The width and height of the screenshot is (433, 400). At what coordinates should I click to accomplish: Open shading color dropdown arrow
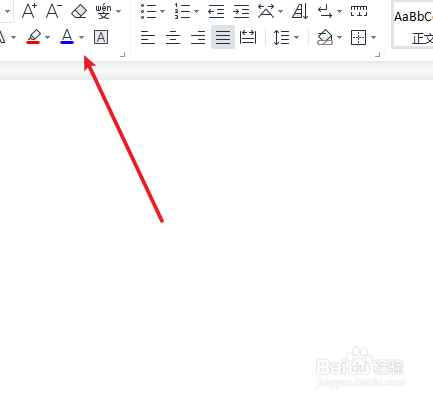[339, 37]
